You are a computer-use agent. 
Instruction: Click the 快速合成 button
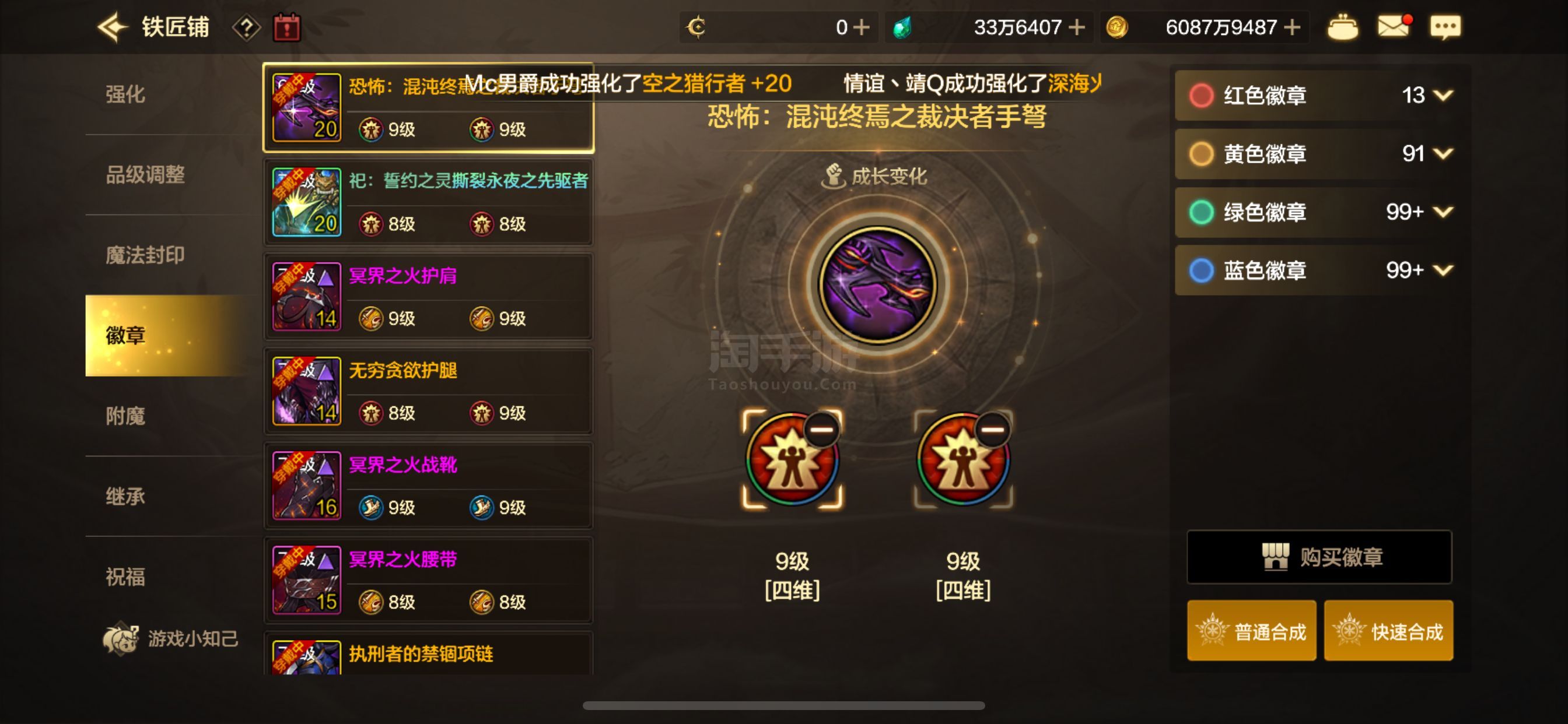(x=1388, y=631)
